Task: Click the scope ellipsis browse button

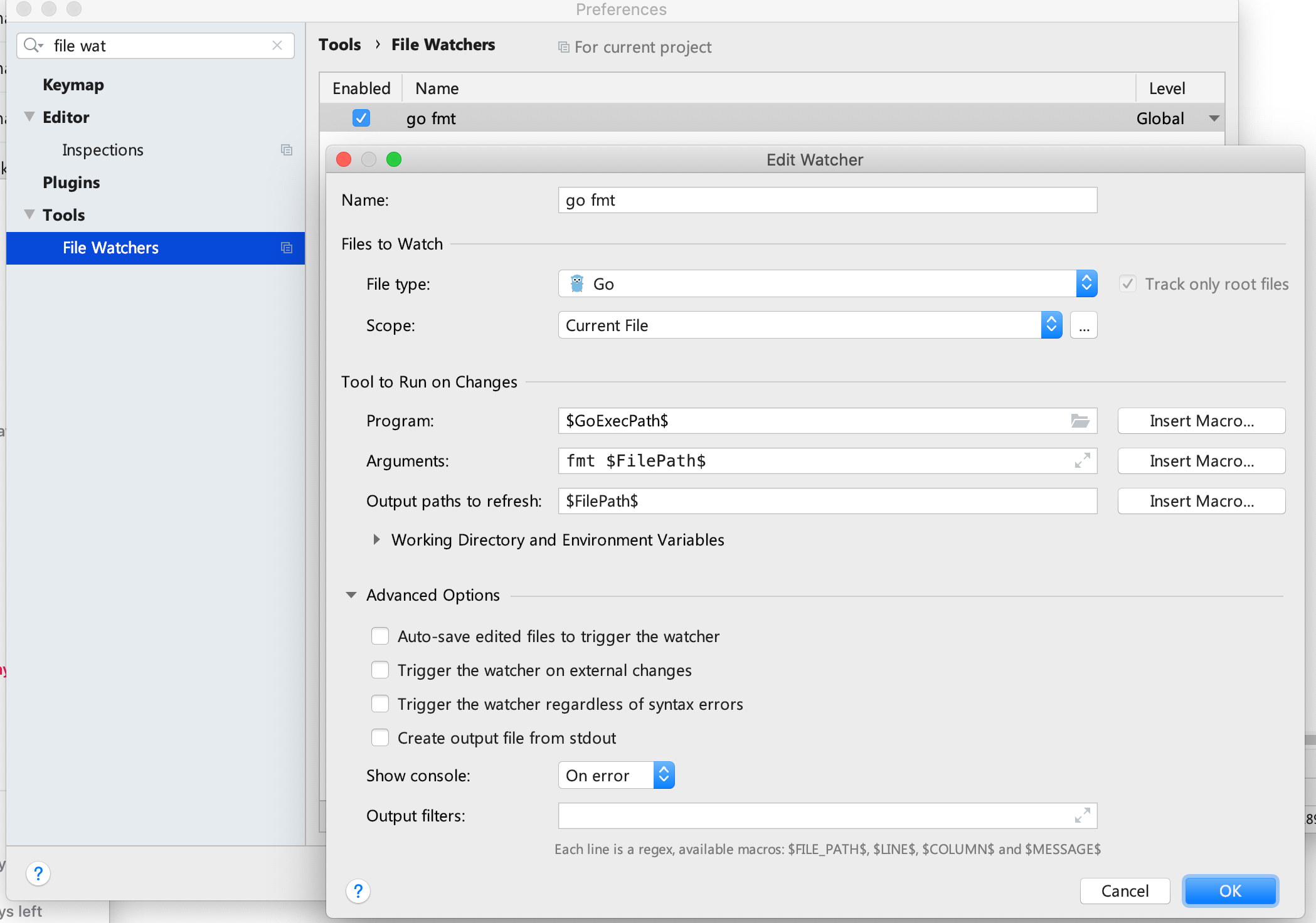Action: pos(1083,325)
